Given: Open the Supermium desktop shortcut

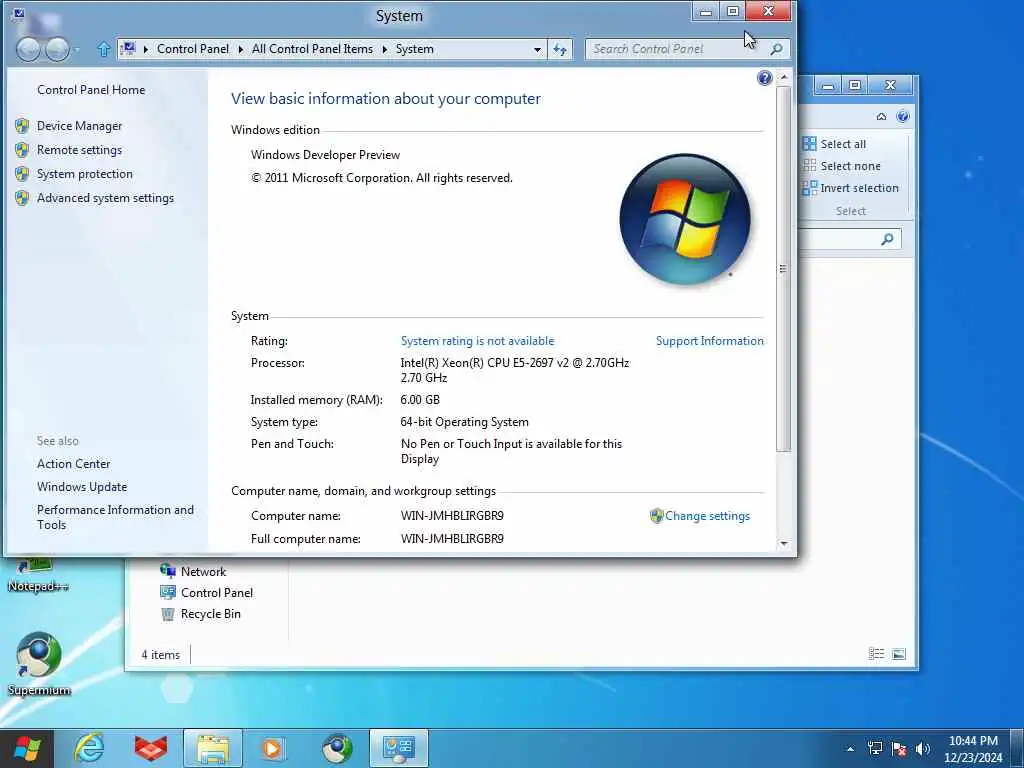Looking at the screenshot, I should pyautogui.click(x=39, y=664).
